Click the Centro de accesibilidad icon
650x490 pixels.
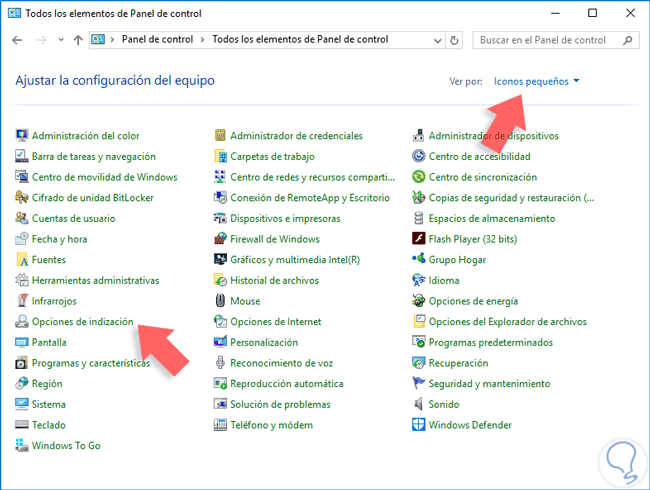tap(419, 156)
